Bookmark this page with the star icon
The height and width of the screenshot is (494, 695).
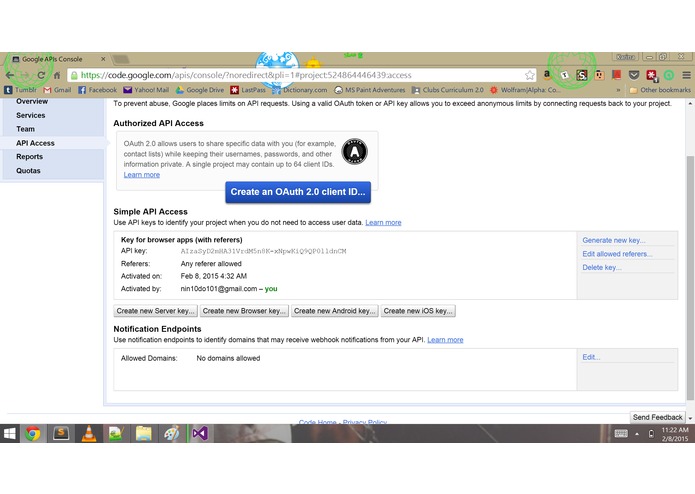(529, 75)
